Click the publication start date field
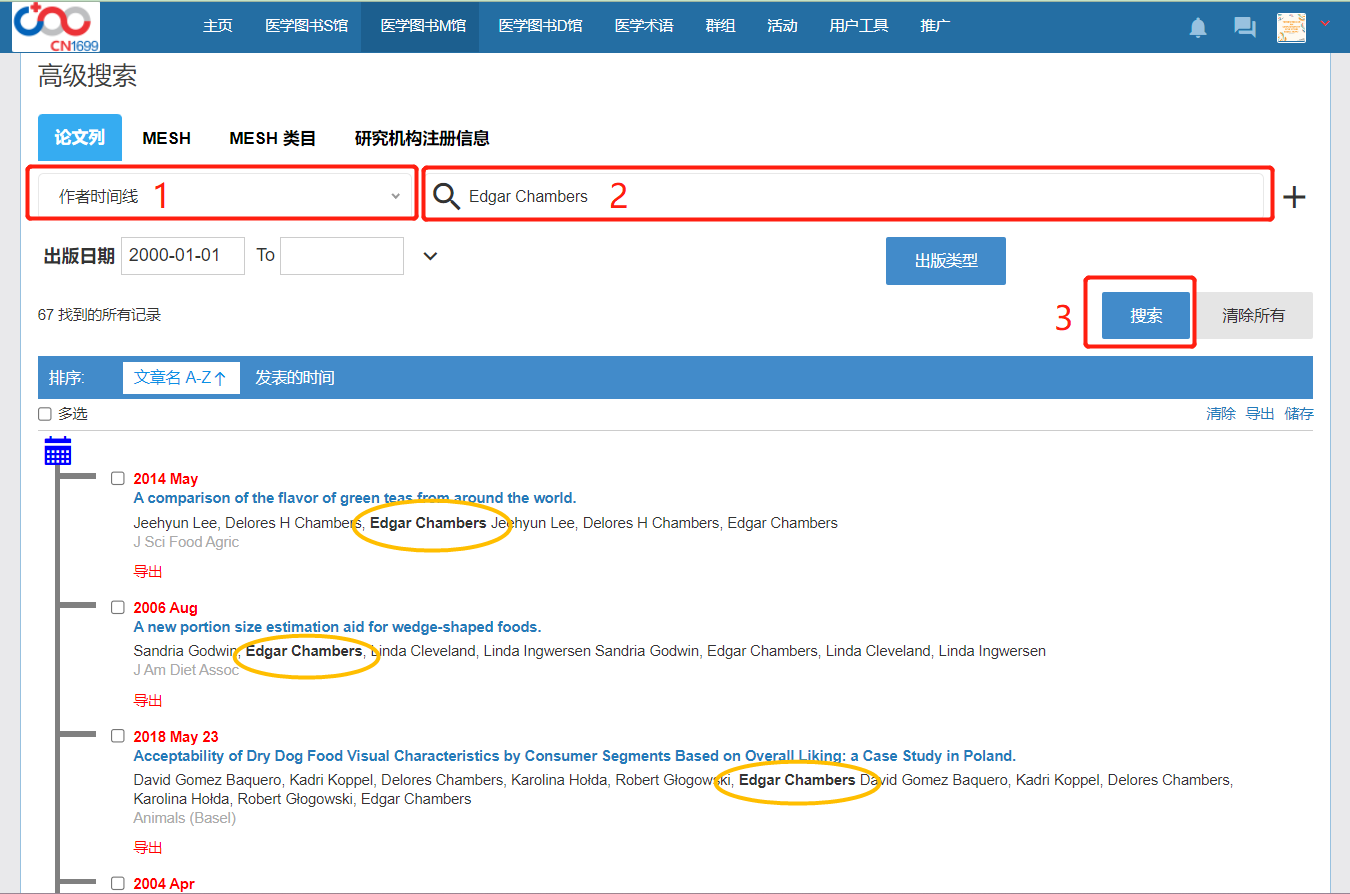1350x894 pixels. click(182, 256)
